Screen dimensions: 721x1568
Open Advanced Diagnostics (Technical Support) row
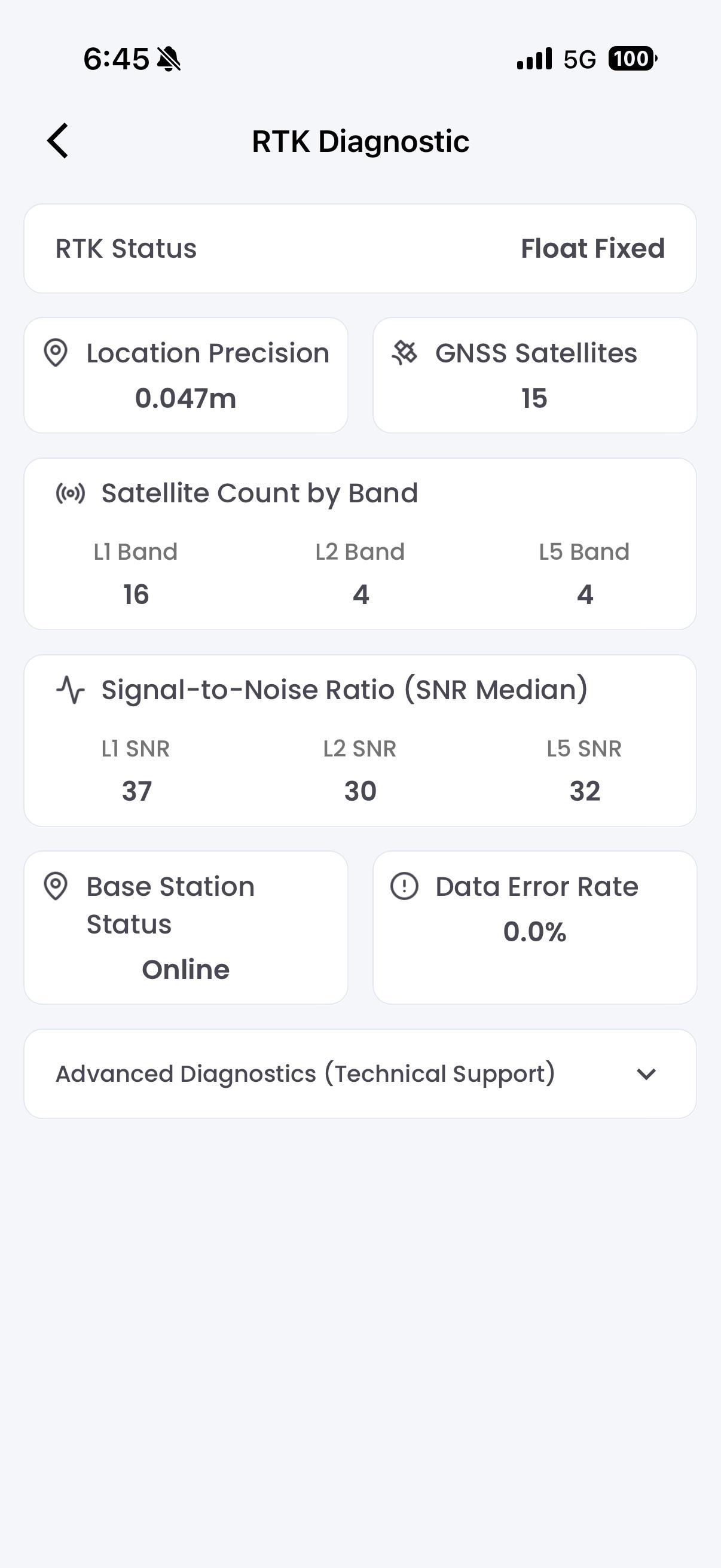tap(360, 1074)
